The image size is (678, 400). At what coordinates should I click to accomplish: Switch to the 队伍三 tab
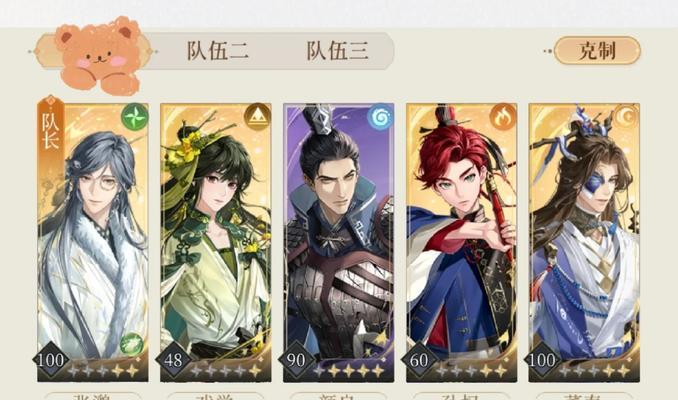pyautogui.click(x=337, y=51)
